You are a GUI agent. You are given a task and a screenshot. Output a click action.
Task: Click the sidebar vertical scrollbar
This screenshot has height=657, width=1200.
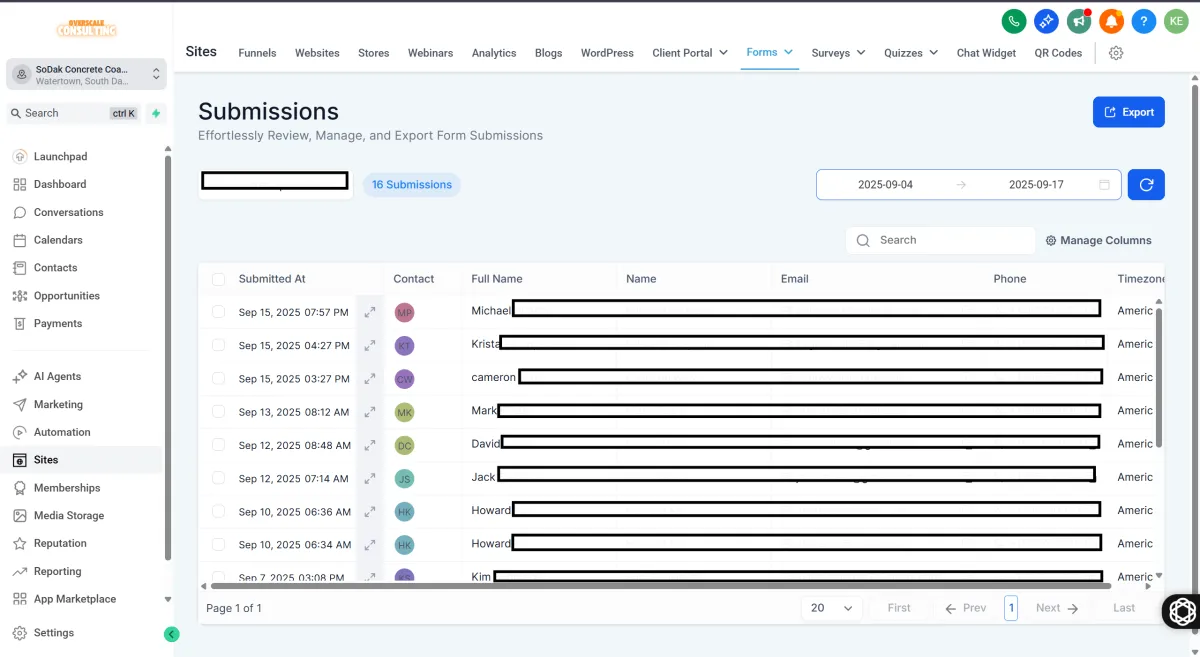coord(168,358)
